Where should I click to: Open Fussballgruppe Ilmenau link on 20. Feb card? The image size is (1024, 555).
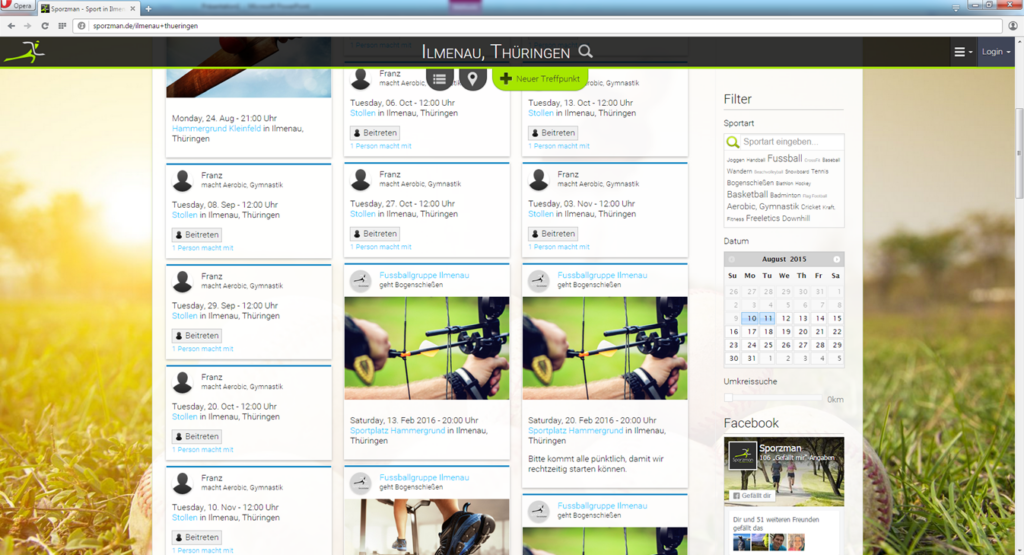[x=602, y=275]
